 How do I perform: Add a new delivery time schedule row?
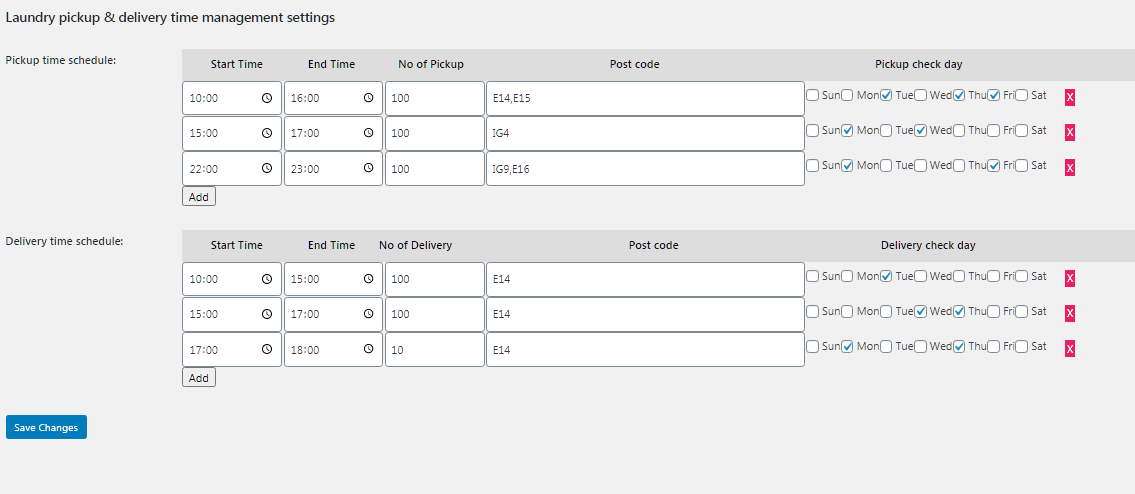point(199,378)
